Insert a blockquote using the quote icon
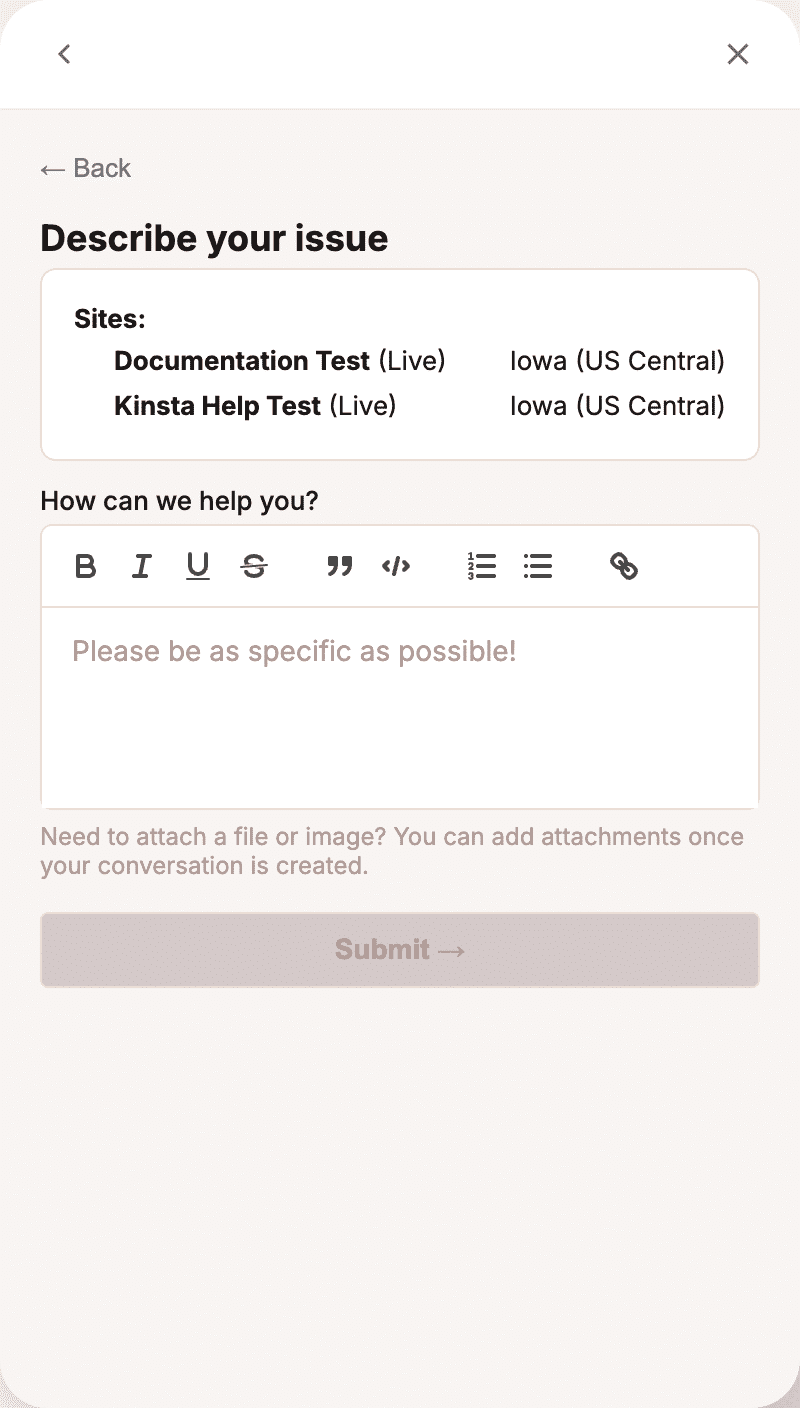 click(x=340, y=567)
